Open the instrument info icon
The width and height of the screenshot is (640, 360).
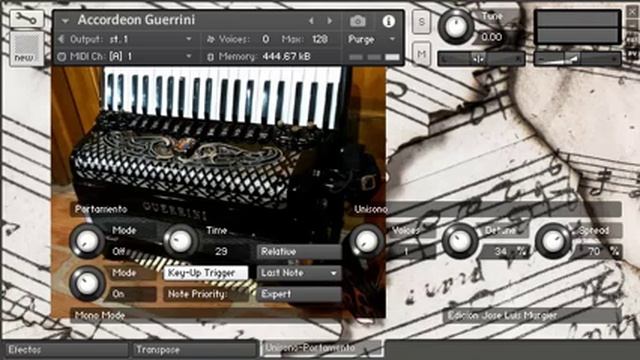(388, 21)
